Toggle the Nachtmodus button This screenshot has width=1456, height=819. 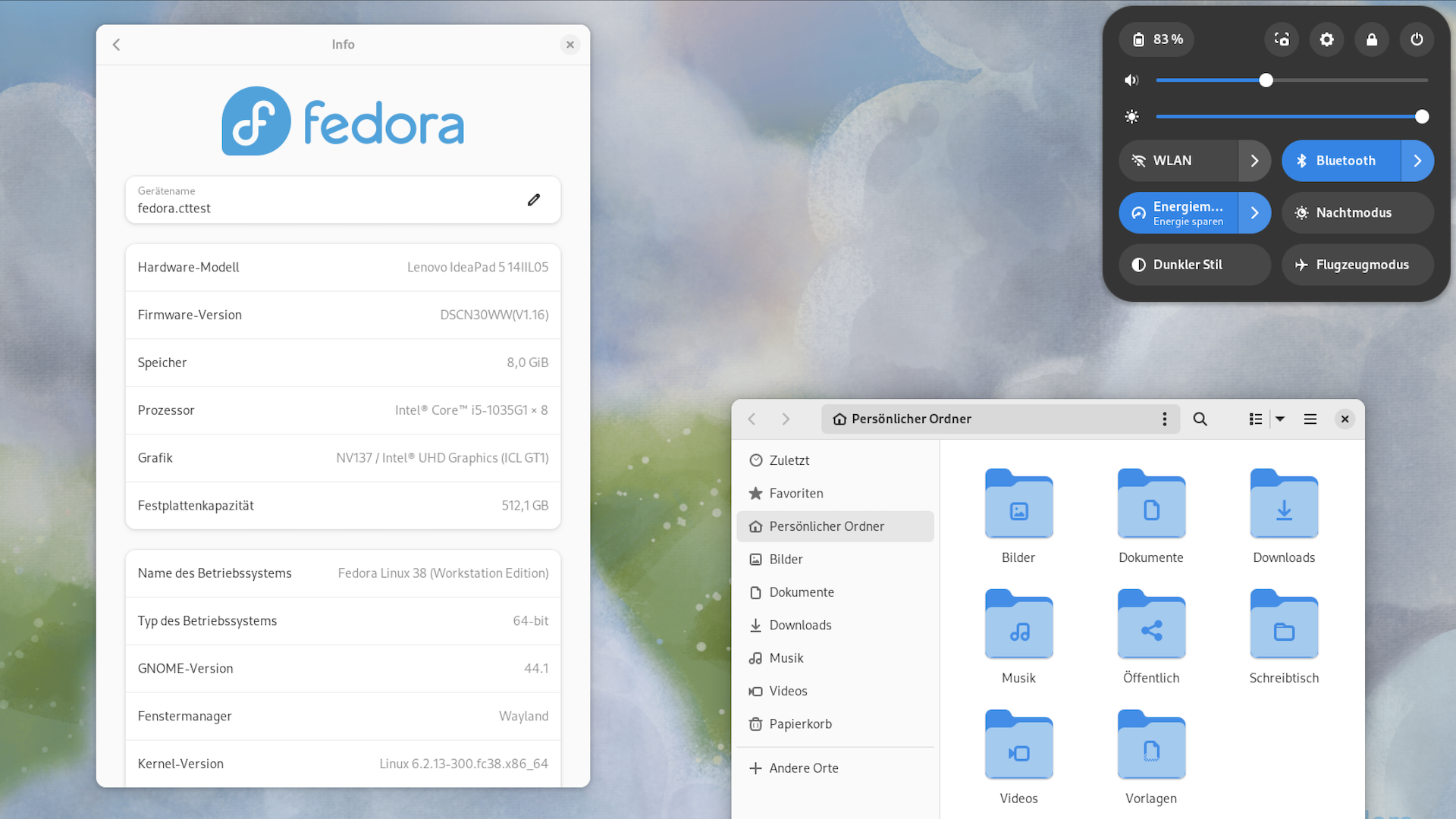tap(1357, 213)
